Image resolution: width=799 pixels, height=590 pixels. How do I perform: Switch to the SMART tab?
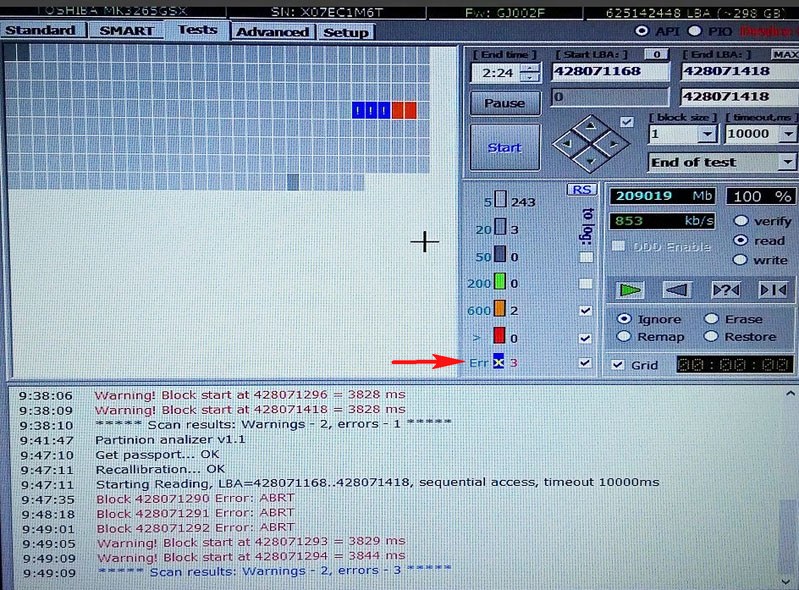(x=126, y=31)
